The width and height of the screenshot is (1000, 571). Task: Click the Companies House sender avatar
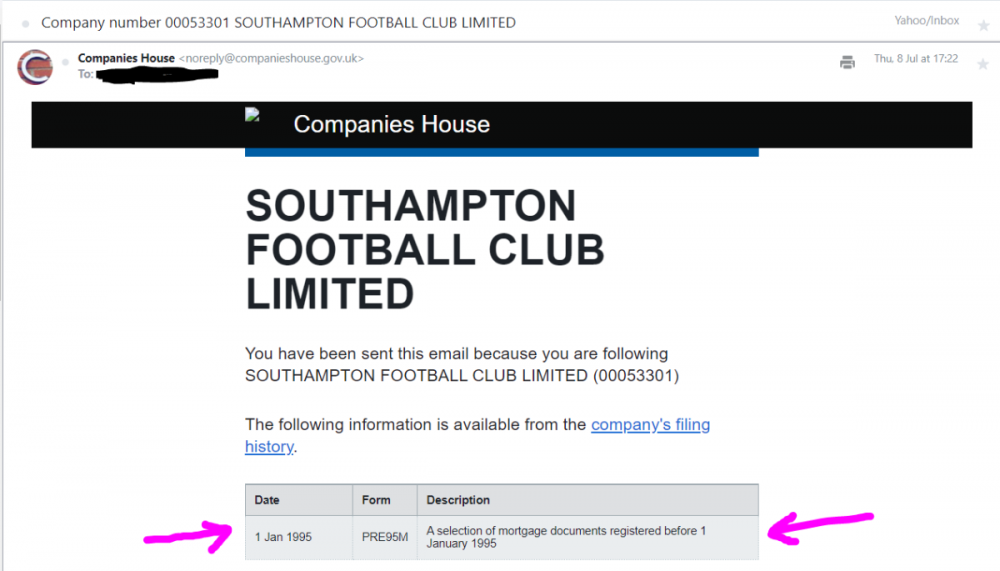(35, 67)
